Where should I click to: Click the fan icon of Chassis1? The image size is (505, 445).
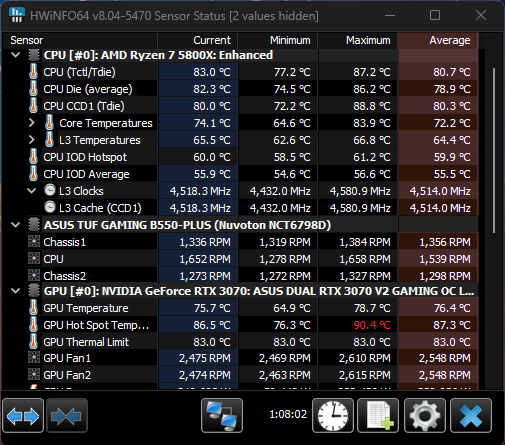tap(34, 241)
